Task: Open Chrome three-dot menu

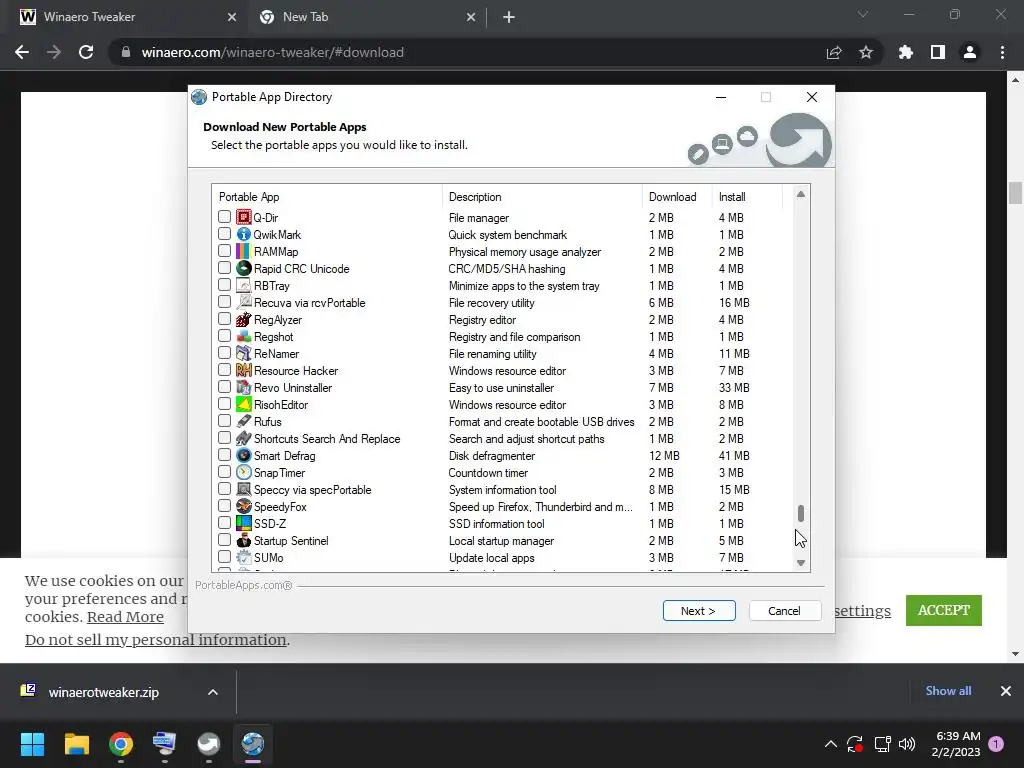Action: pos(1002,52)
